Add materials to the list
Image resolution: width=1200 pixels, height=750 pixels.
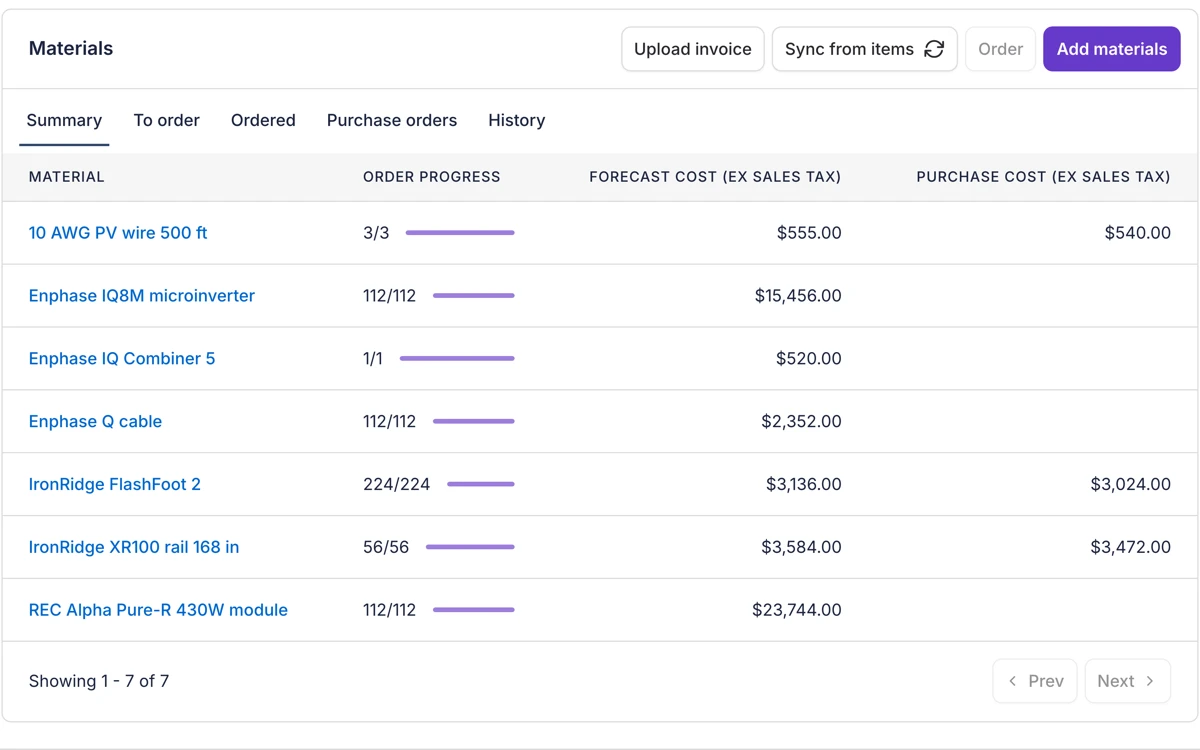(x=1112, y=49)
